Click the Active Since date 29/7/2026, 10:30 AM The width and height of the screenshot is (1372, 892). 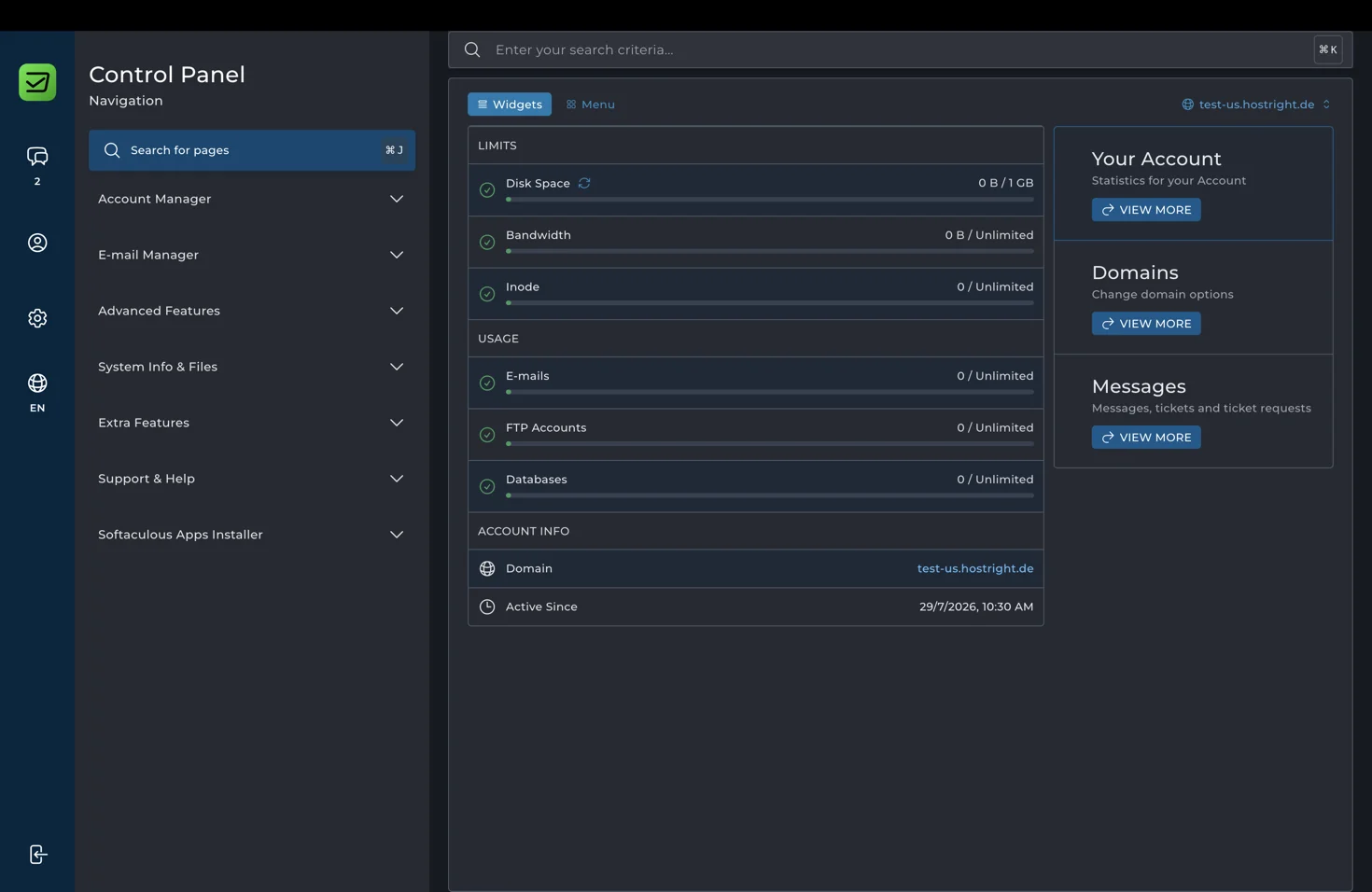click(x=976, y=606)
